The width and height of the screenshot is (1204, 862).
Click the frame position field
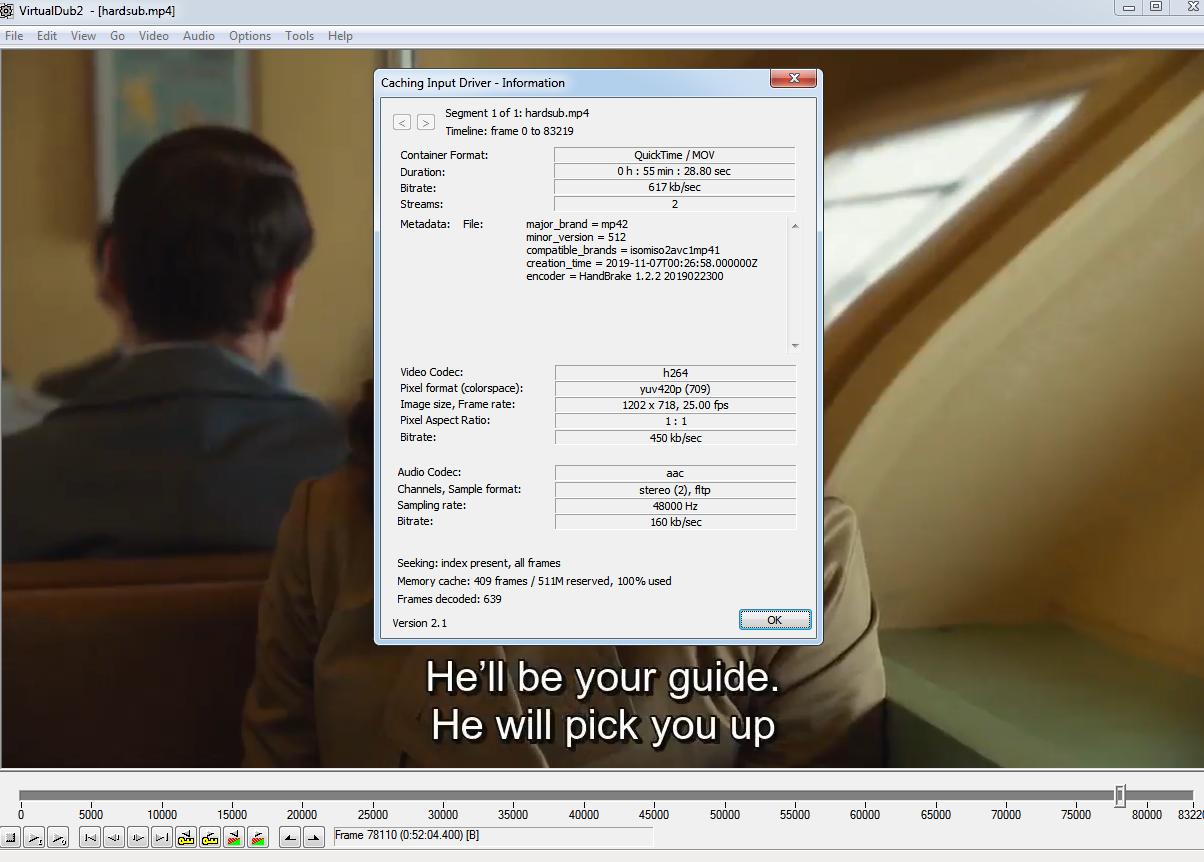(492, 836)
